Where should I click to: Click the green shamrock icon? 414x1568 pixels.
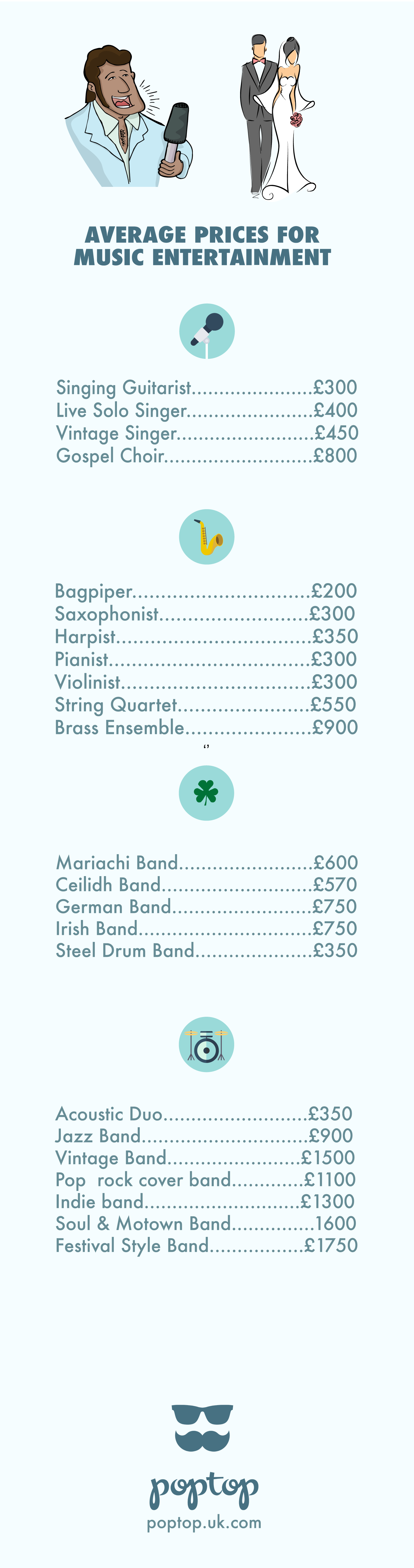[206, 793]
